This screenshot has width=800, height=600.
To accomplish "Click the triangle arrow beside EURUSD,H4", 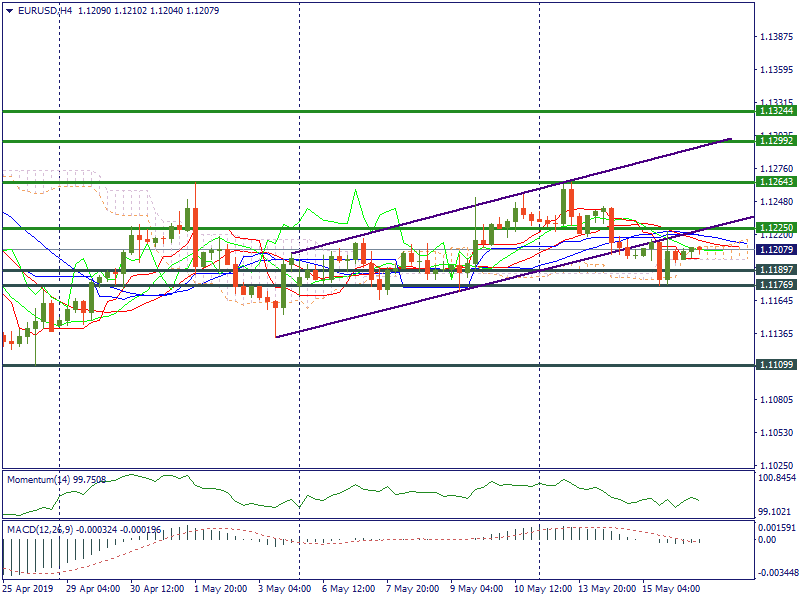I will (9, 10).
